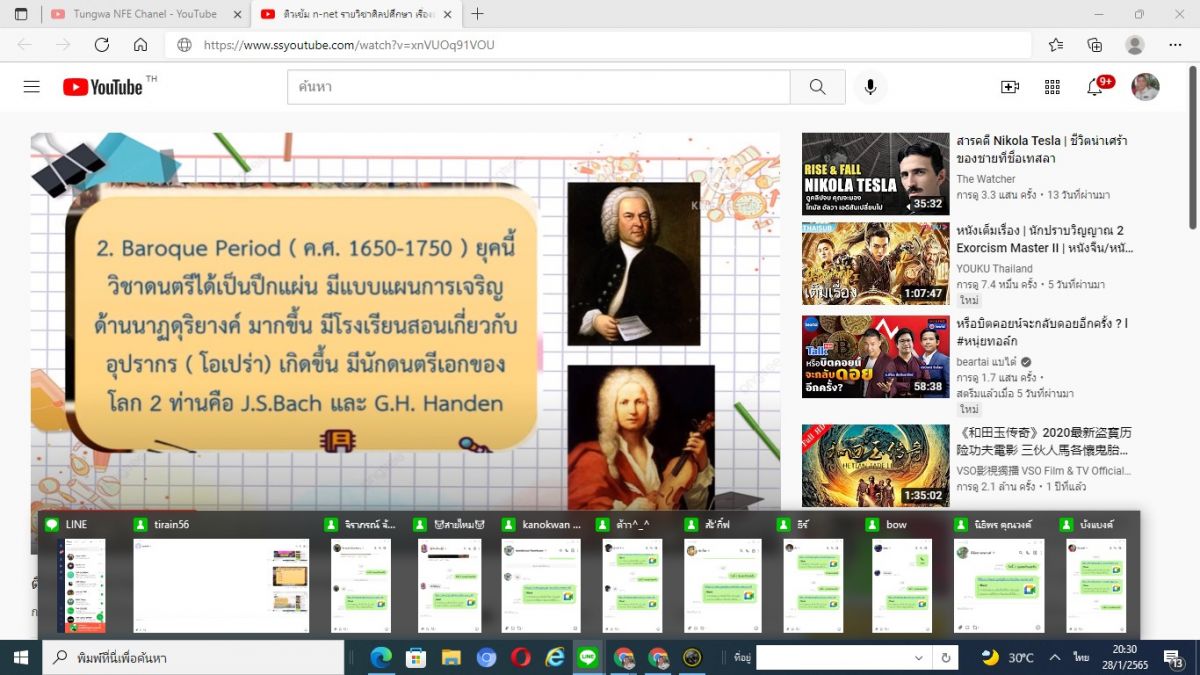Open Edge Settings and more ellipsis menu
Screen dimensions: 1200x675
1175,45
